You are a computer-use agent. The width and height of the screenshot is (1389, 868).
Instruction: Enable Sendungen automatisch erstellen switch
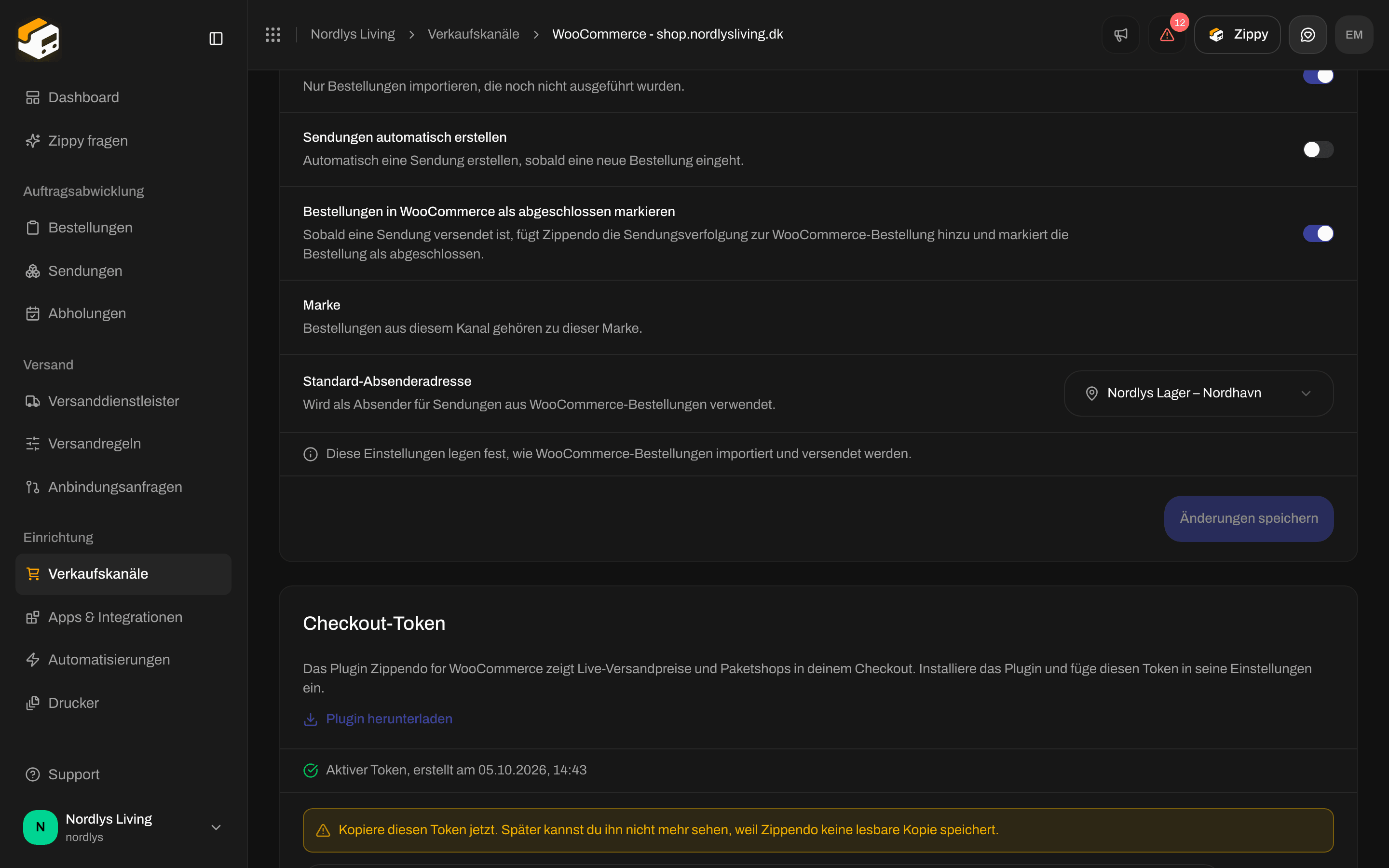[x=1318, y=149]
